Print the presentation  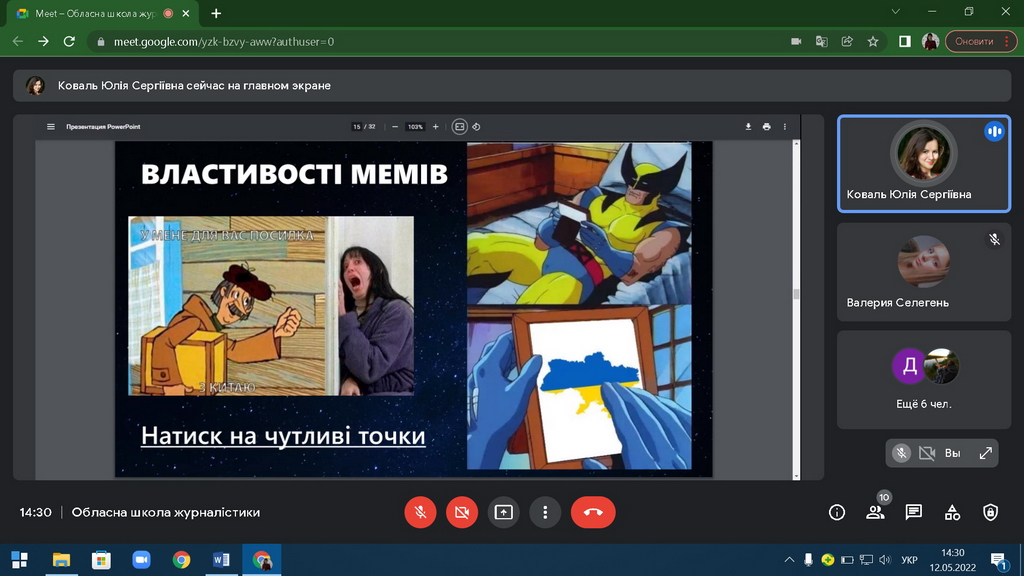767,127
